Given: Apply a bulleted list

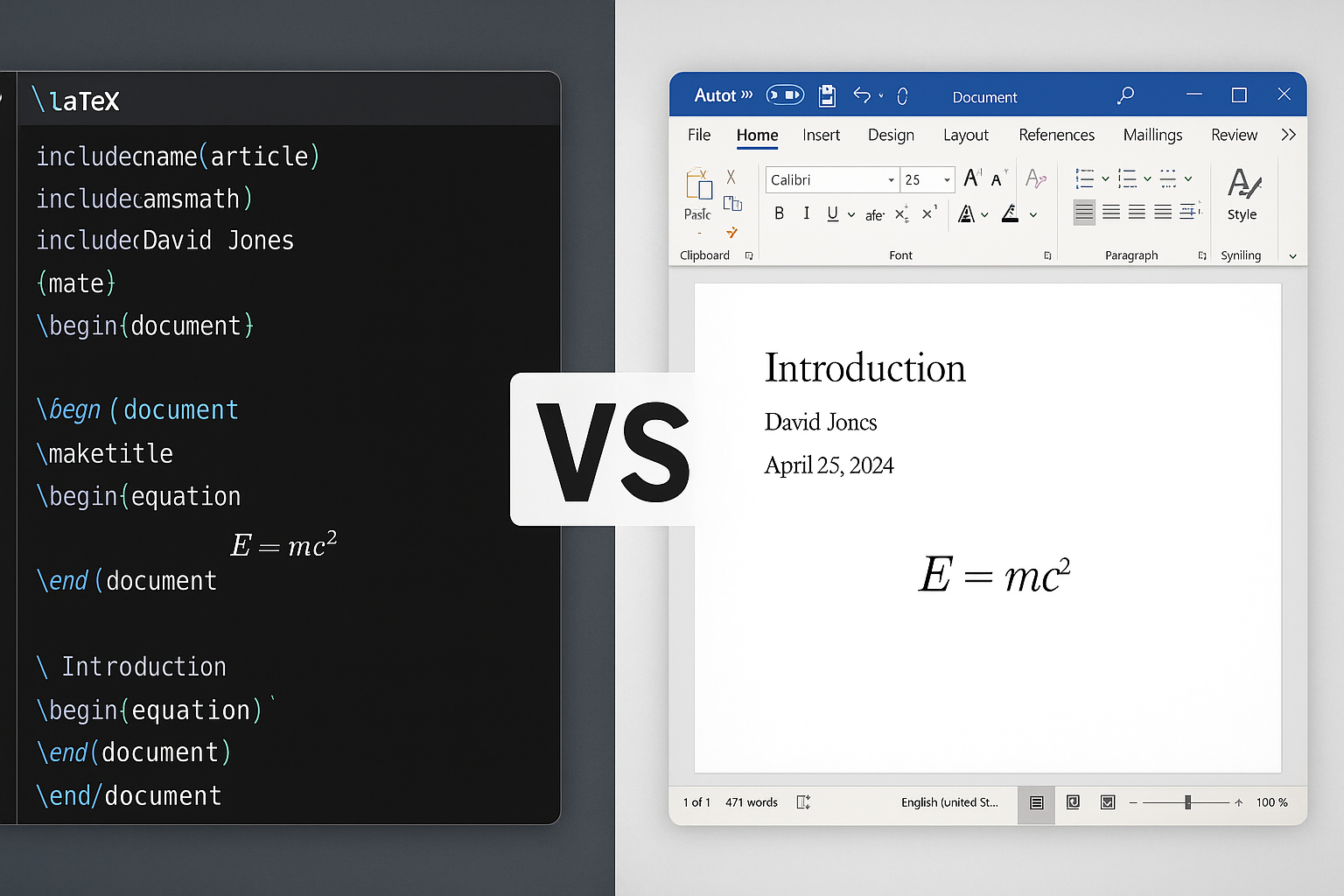Looking at the screenshot, I should [1084, 178].
